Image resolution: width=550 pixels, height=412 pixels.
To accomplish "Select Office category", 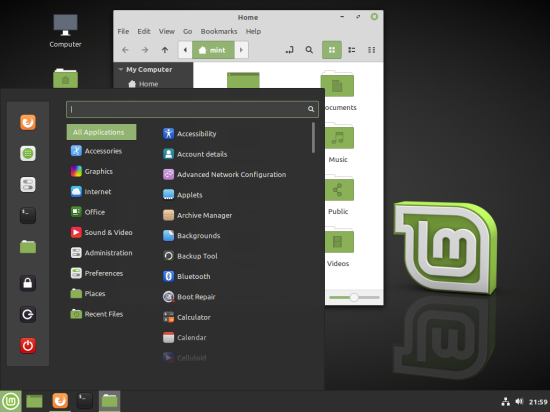I will coord(88,212).
